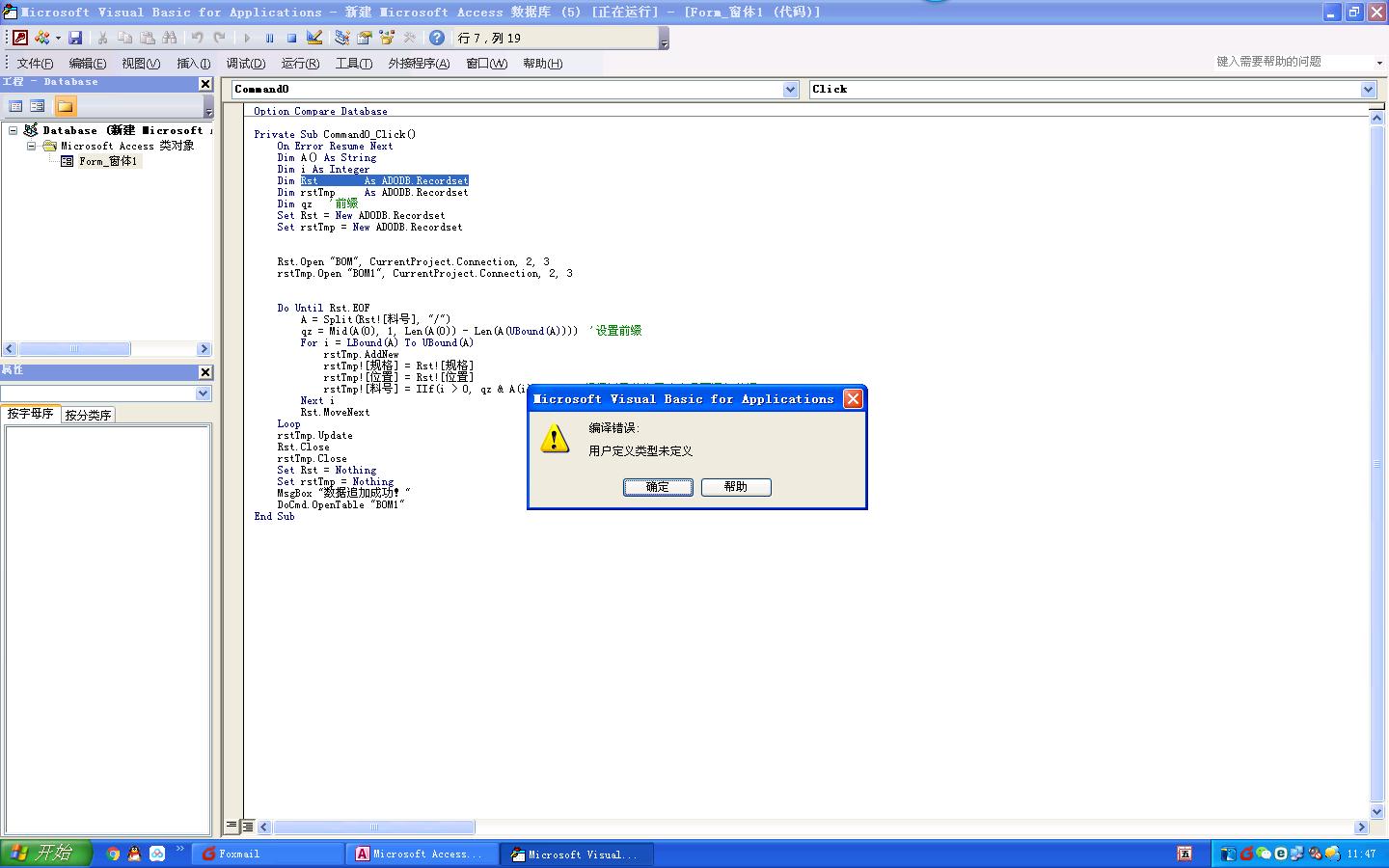Click the blue Help question mark icon

pyautogui.click(x=437, y=38)
